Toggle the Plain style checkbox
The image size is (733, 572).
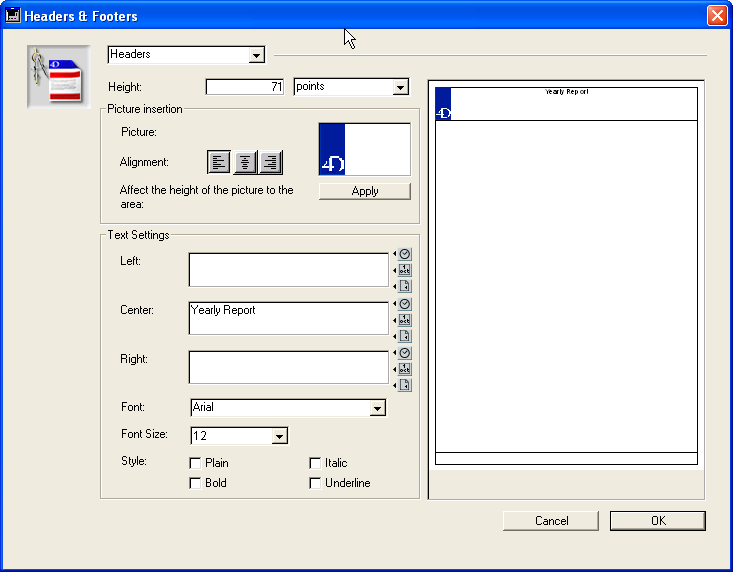(x=196, y=463)
